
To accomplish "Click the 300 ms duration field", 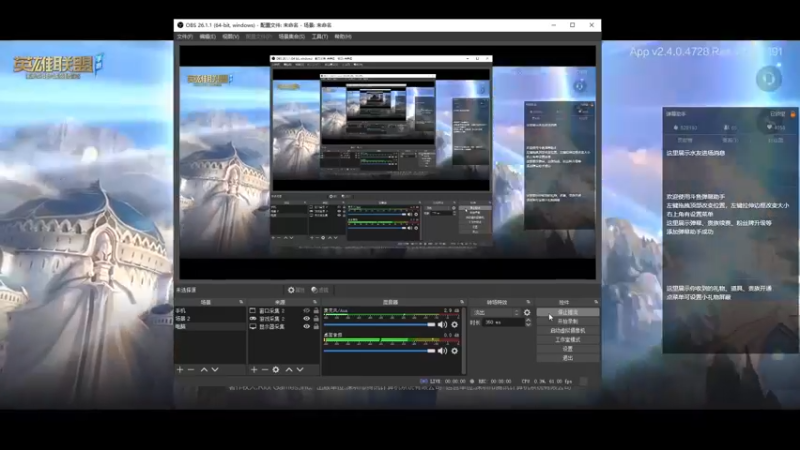I will coord(503,322).
